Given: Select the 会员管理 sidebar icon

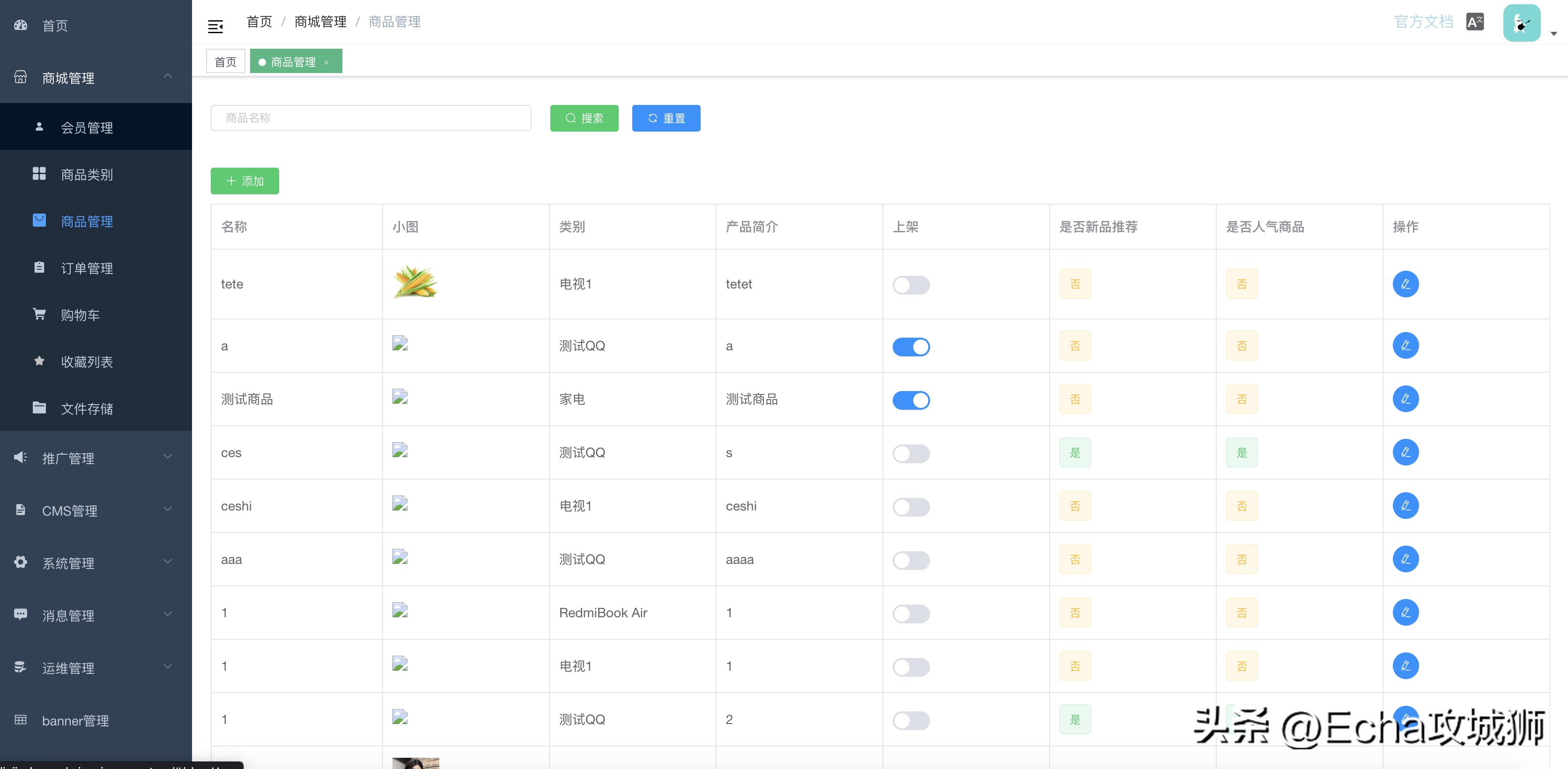Looking at the screenshot, I should (39, 126).
